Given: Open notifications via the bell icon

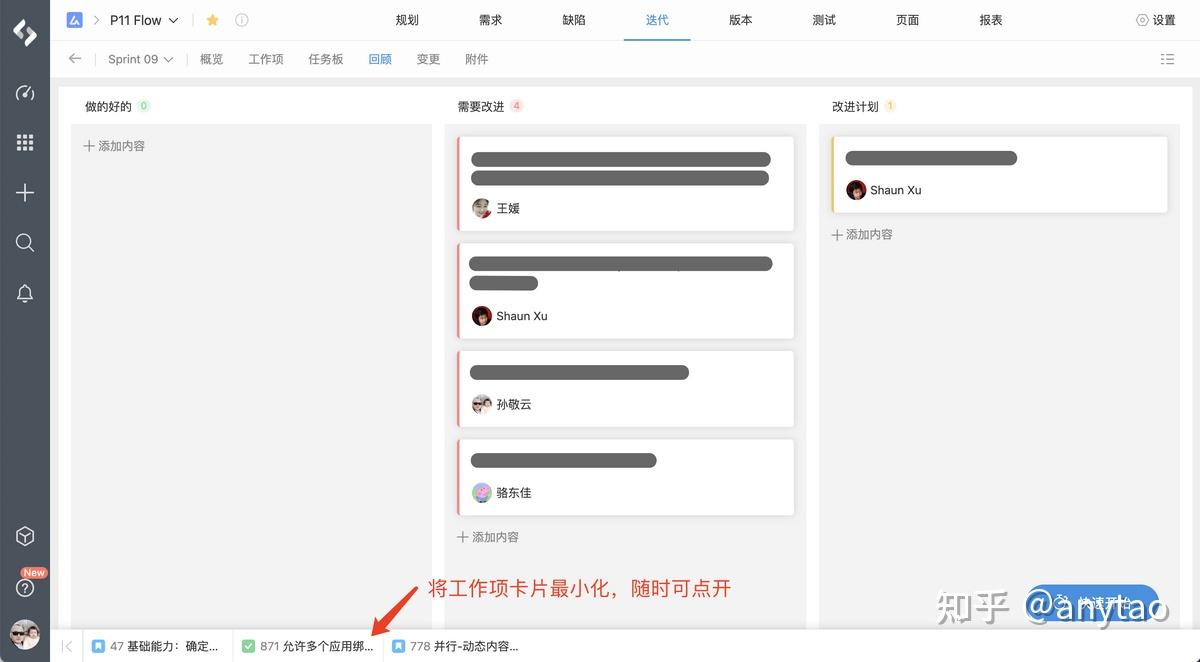Looking at the screenshot, I should pos(25,292).
